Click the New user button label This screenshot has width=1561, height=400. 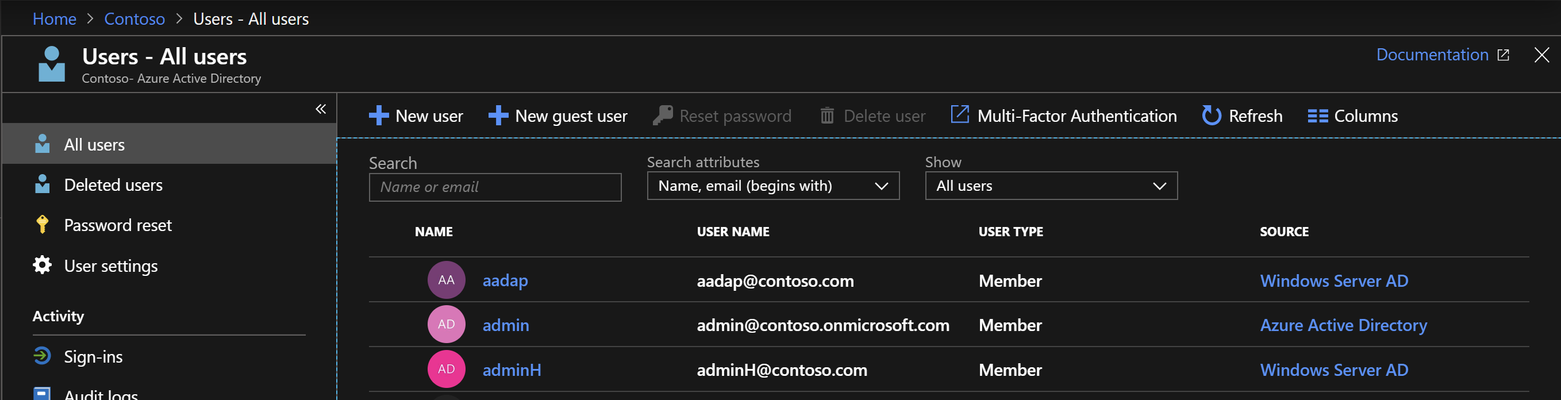(429, 116)
